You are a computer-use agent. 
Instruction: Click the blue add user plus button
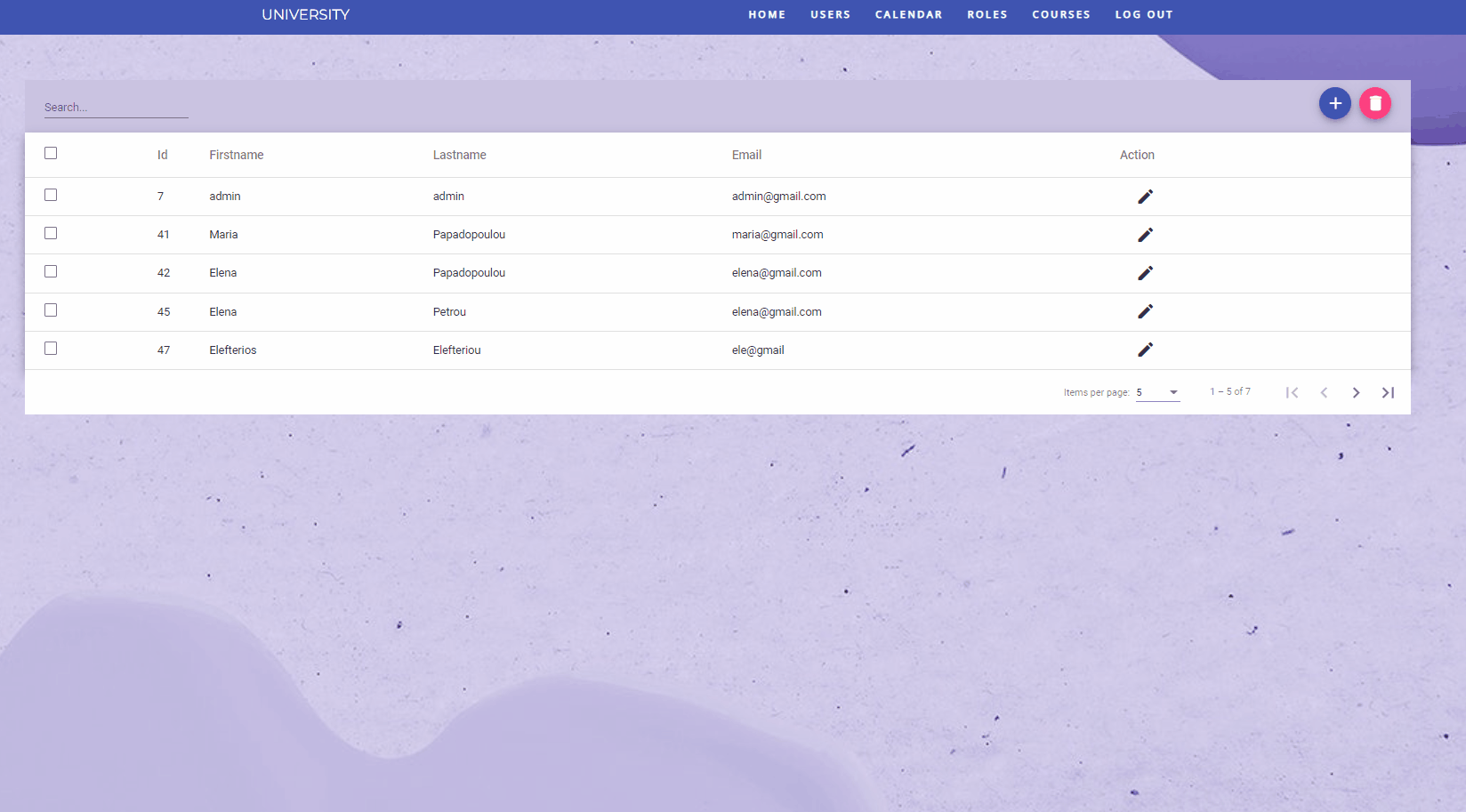pos(1334,103)
